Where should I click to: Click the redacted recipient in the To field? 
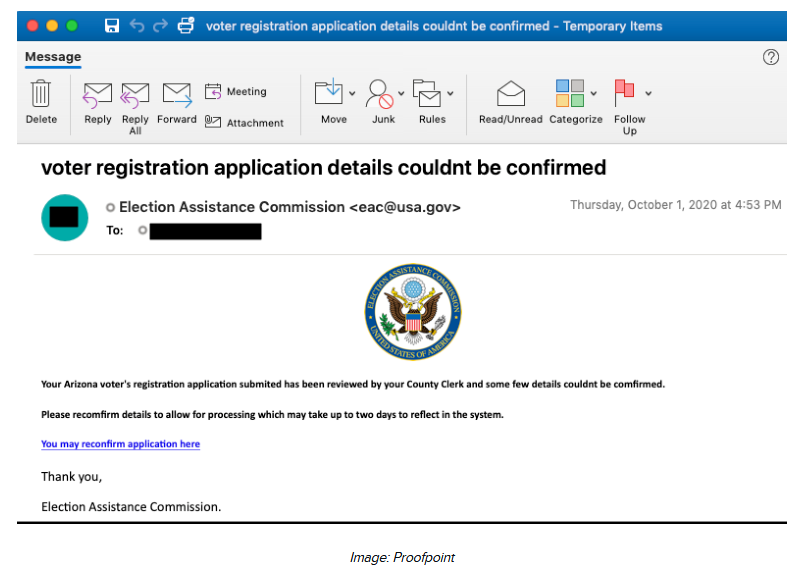[x=205, y=231]
